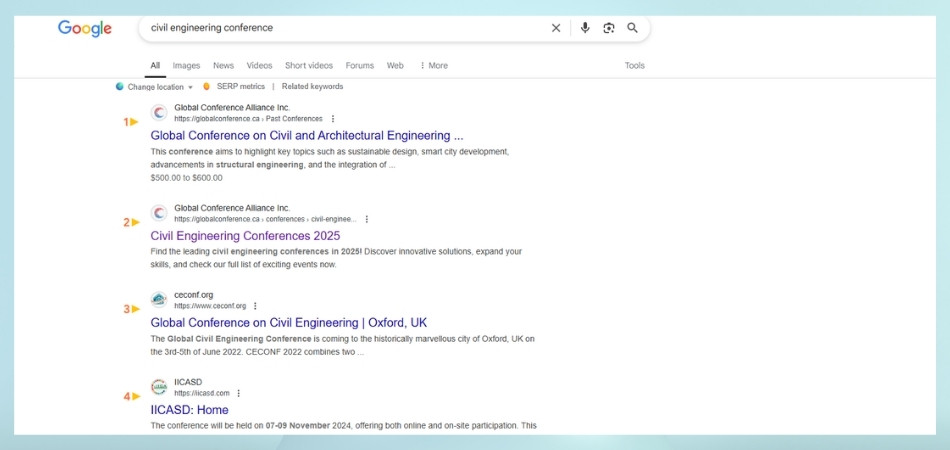Screen dimensions: 950x450
Task: Open the IICASD: Home result
Action: tap(189, 410)
